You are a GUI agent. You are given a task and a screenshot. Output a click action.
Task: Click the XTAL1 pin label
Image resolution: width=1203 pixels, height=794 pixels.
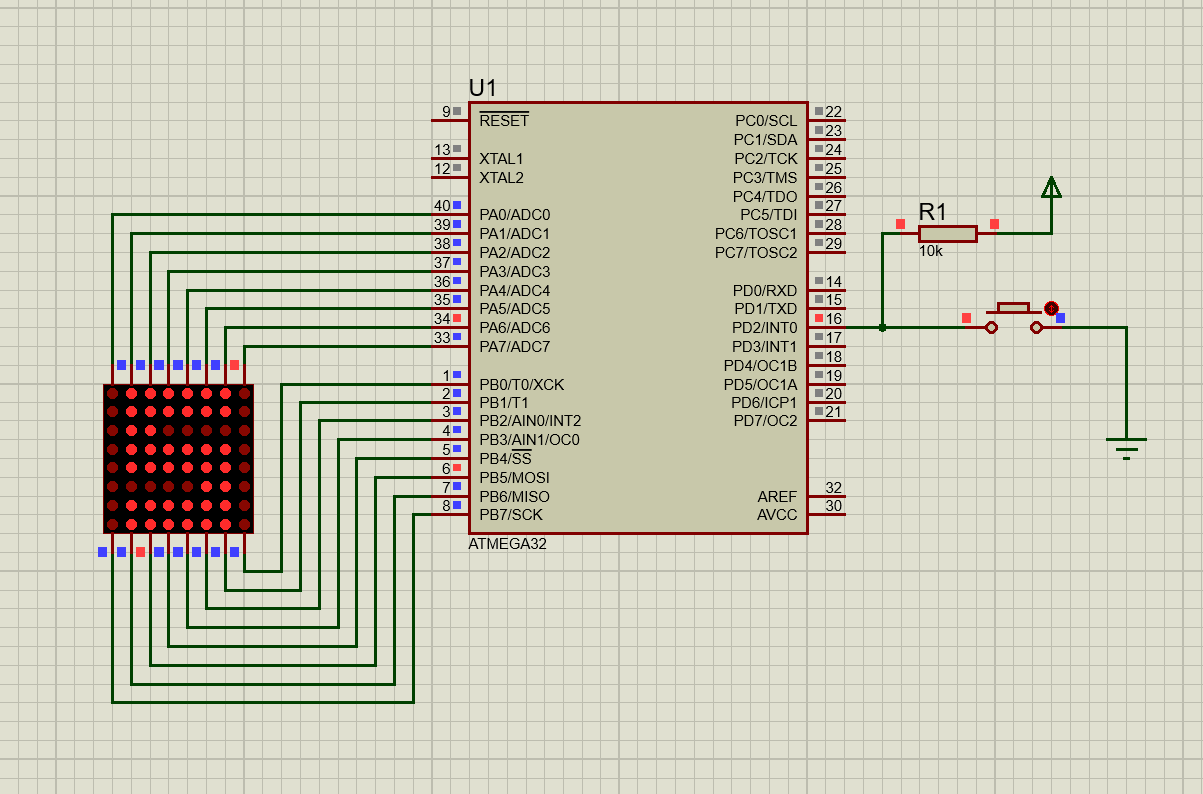tap(501, 158)
